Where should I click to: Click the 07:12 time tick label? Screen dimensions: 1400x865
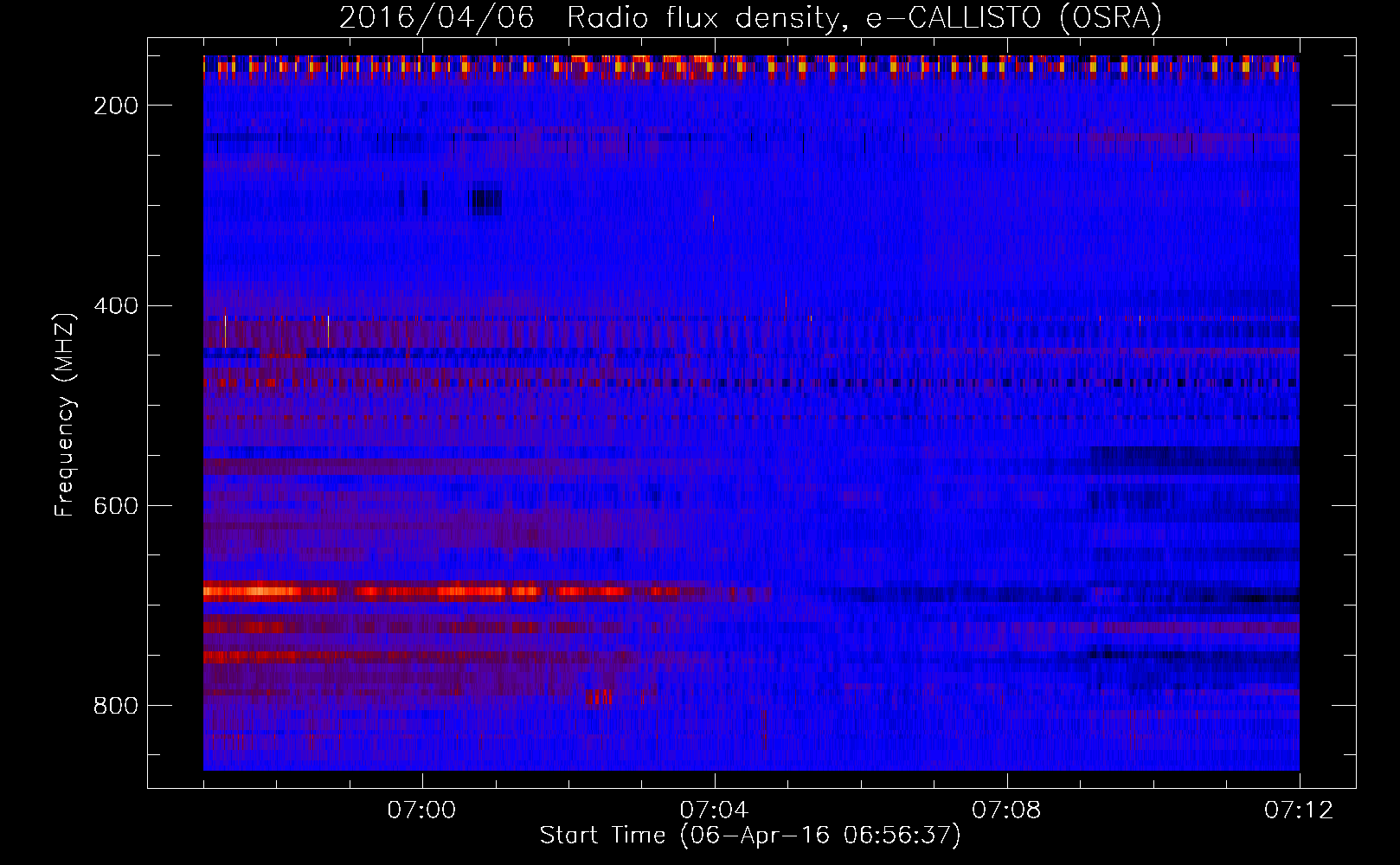1300,811
